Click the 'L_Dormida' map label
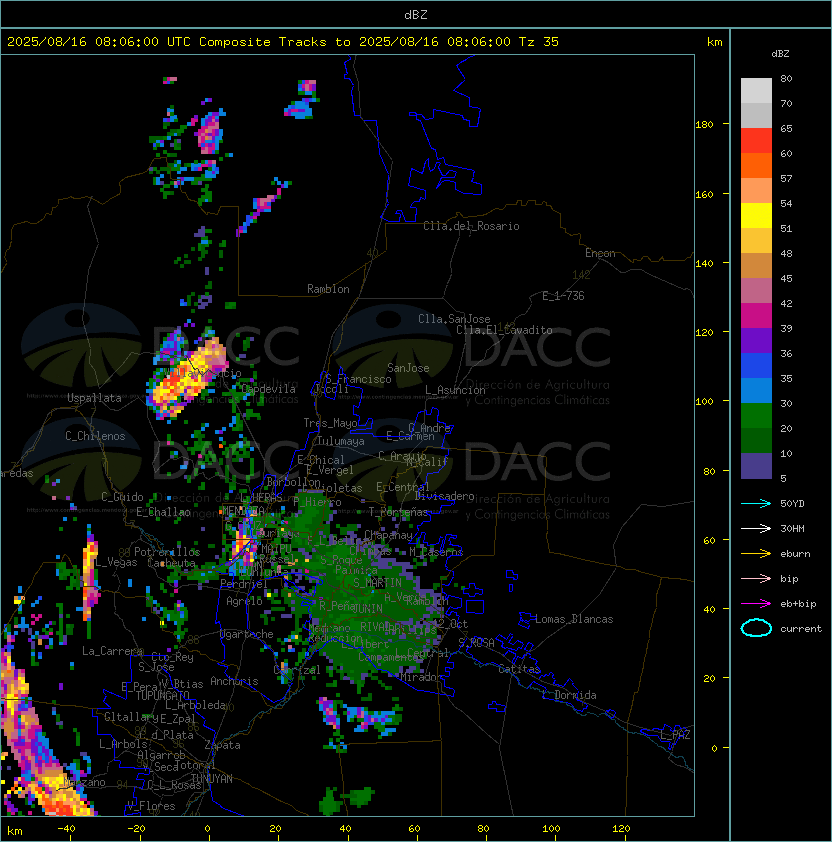Image resolution: width=832 pixels, height=842 pixels. point(569,695)
